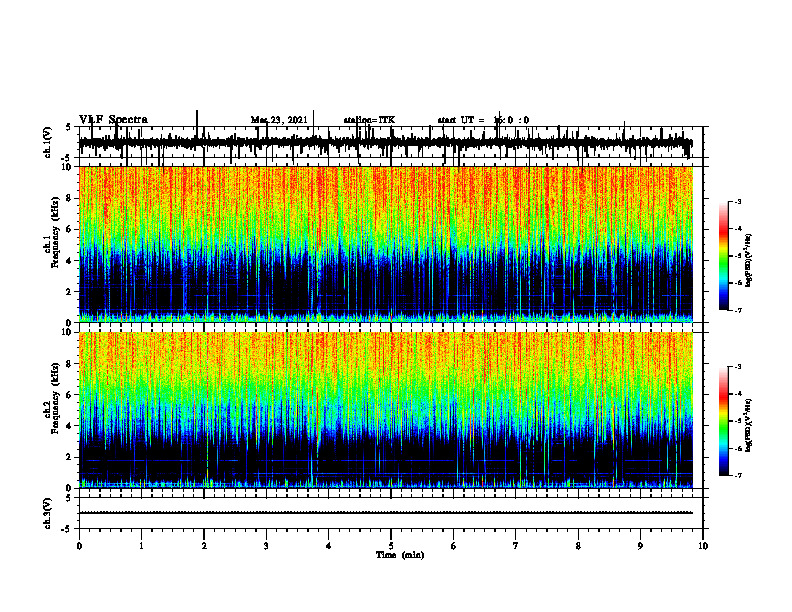
Task: Click time axis tick label "8"
Action: [x=578, y=546]
